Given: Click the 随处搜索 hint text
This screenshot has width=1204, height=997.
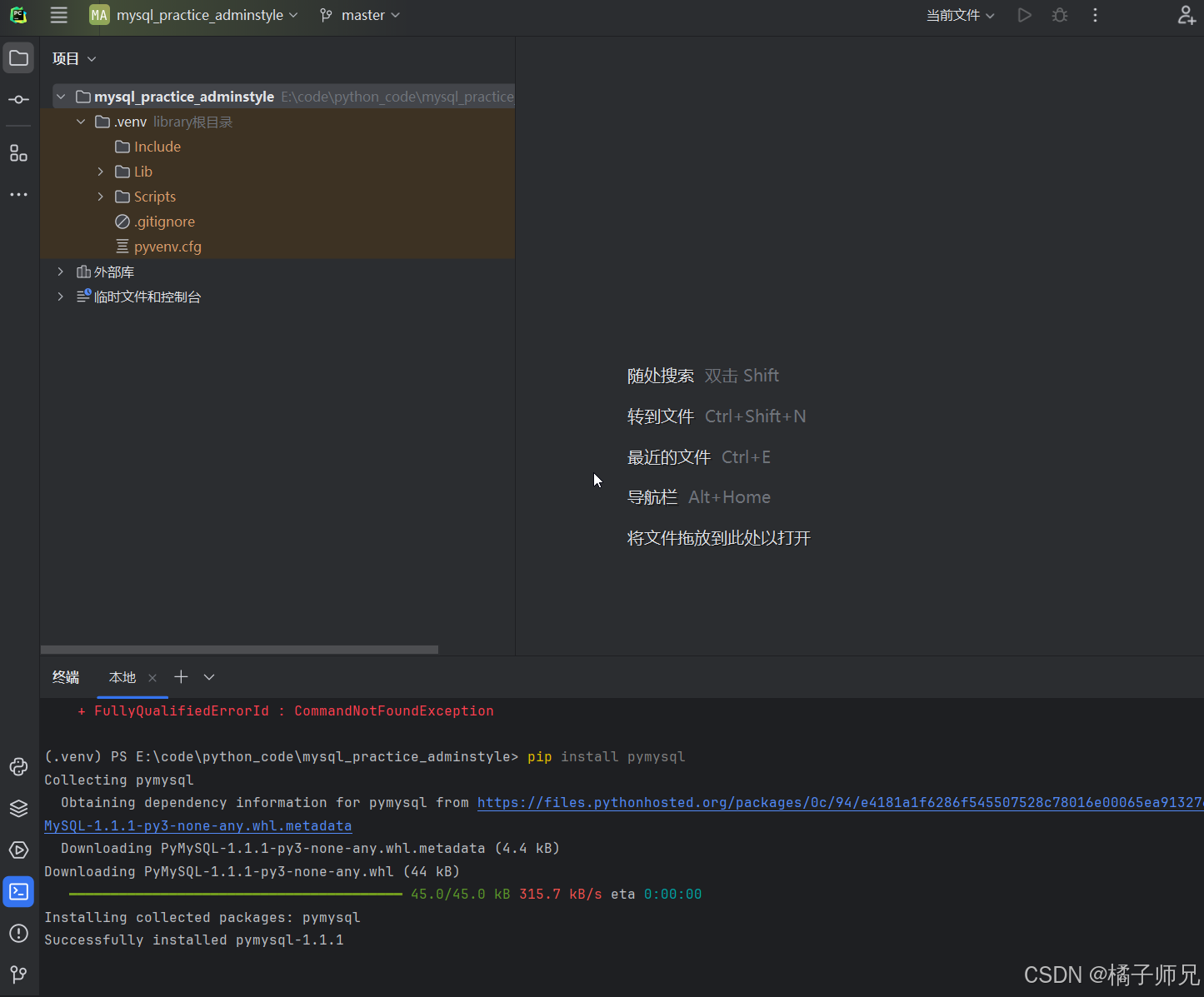Looking at the screenshot, I should click(661, 376).
